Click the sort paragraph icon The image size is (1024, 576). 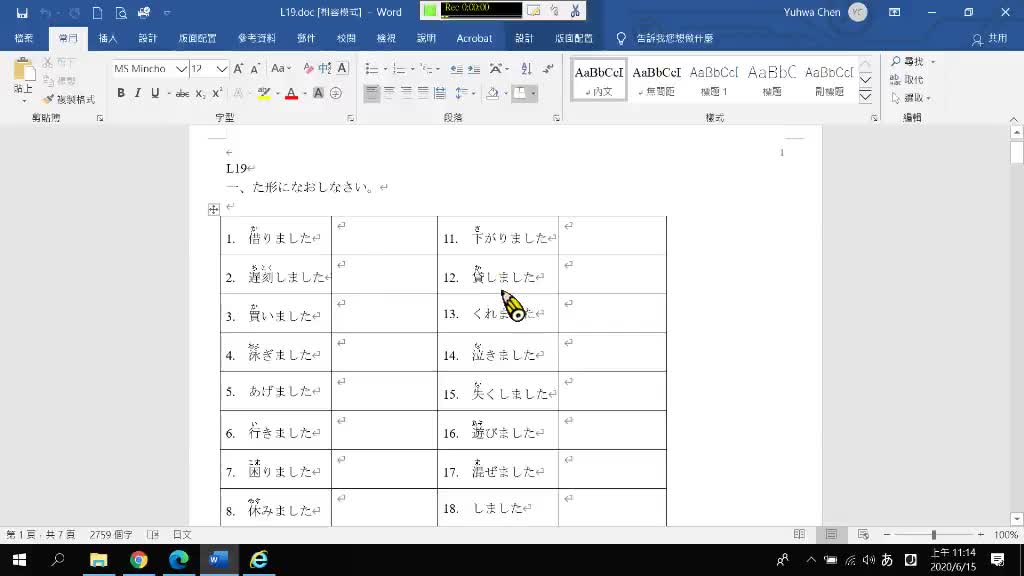point(526,69)
